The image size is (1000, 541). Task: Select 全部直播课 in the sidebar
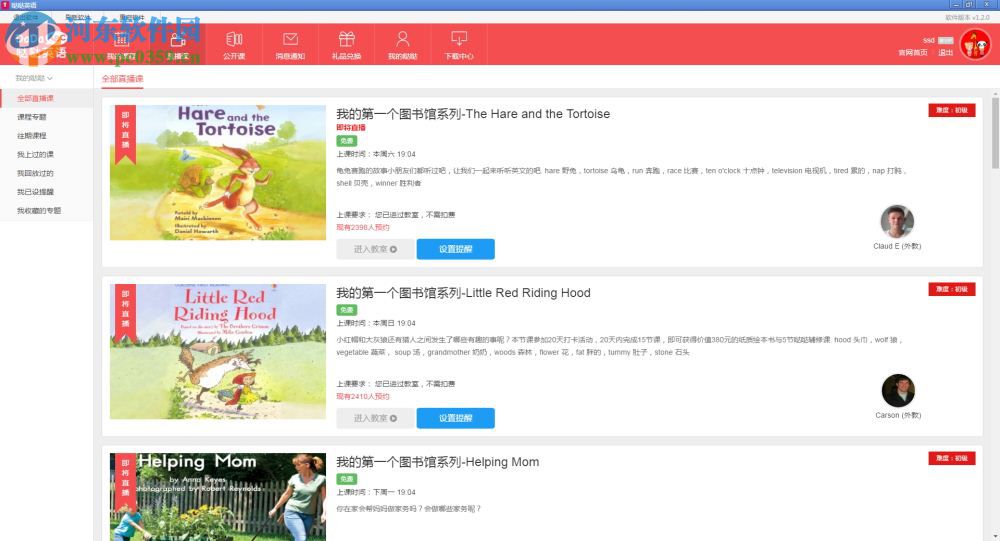(47, 98)
